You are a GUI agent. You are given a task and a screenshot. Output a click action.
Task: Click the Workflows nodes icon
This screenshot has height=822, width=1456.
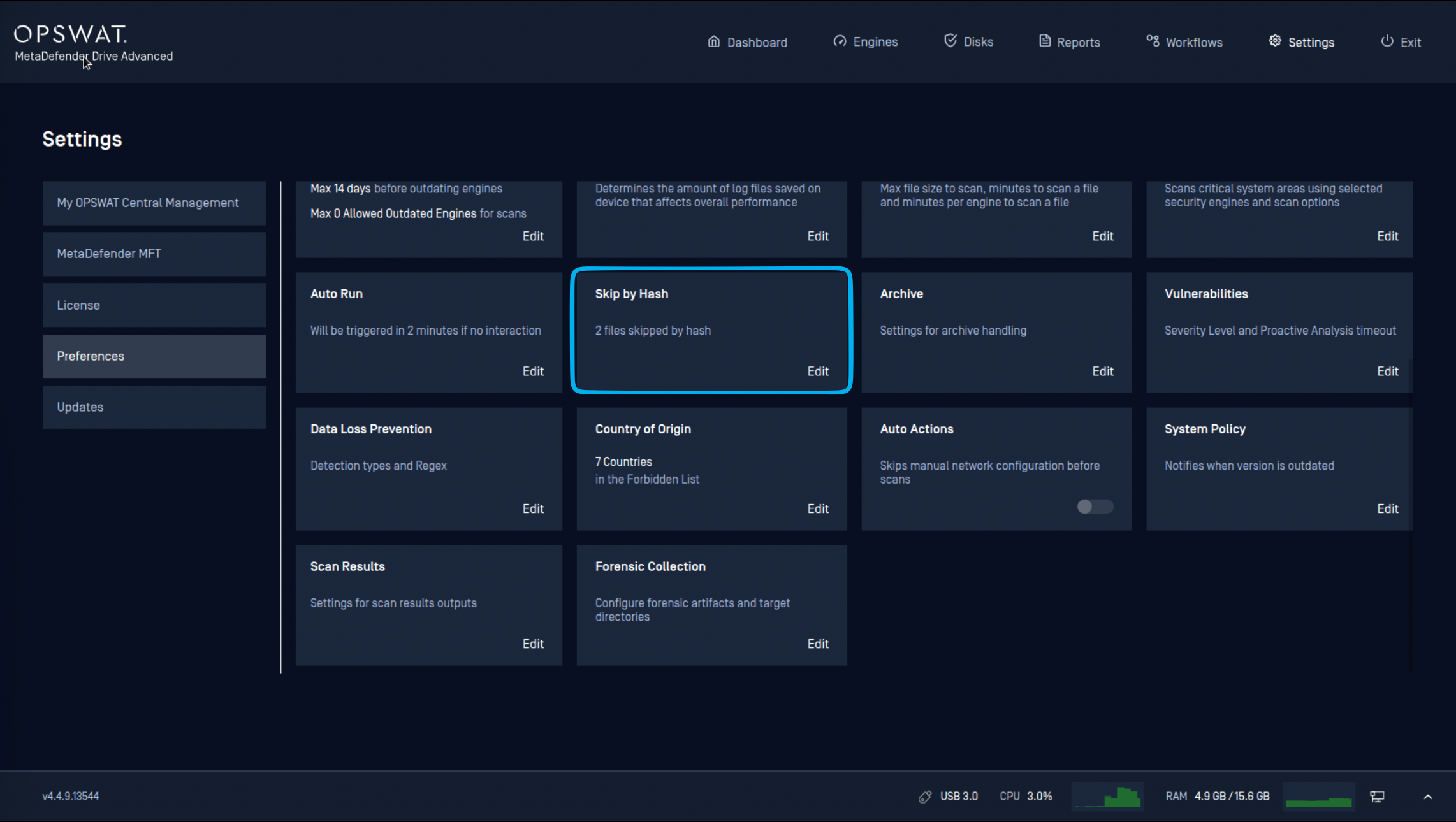tap(1153, 41)
